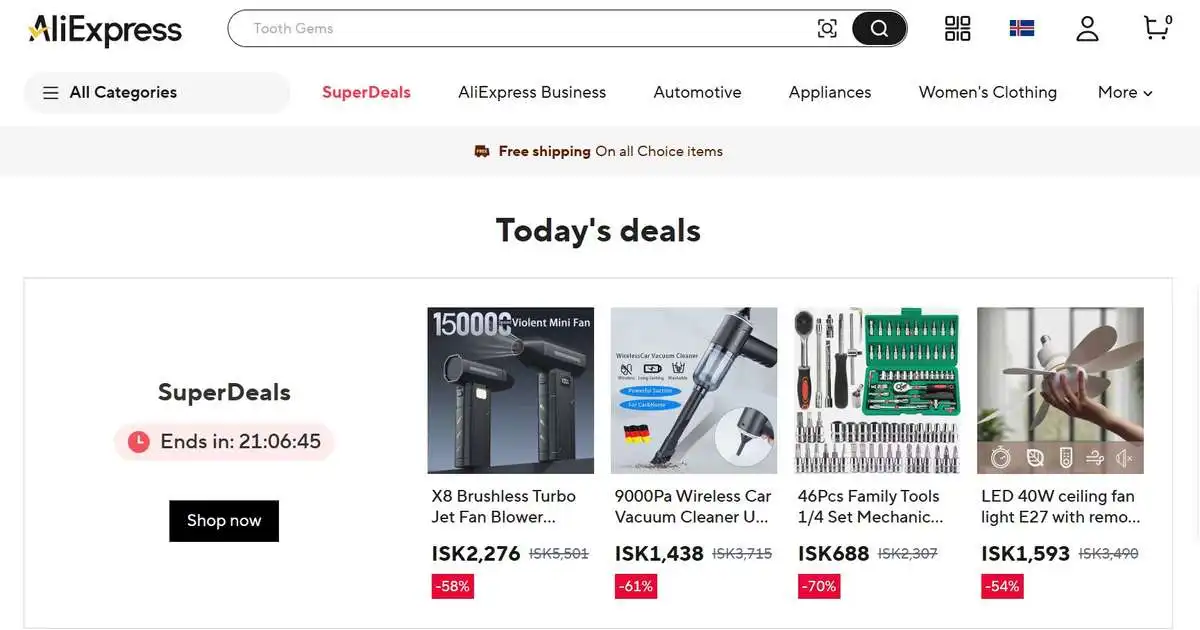The image size is (1200, 630).
Task: Click the search magnifier button
Action: pos(879,29)
